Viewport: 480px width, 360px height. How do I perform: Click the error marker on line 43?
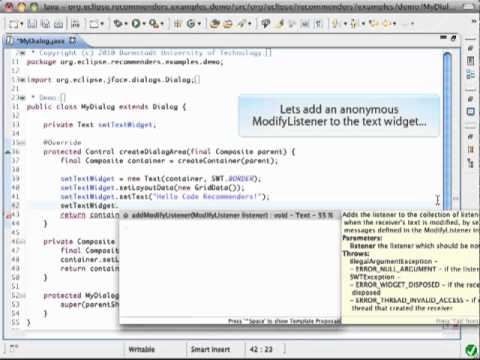coord(8,215)
